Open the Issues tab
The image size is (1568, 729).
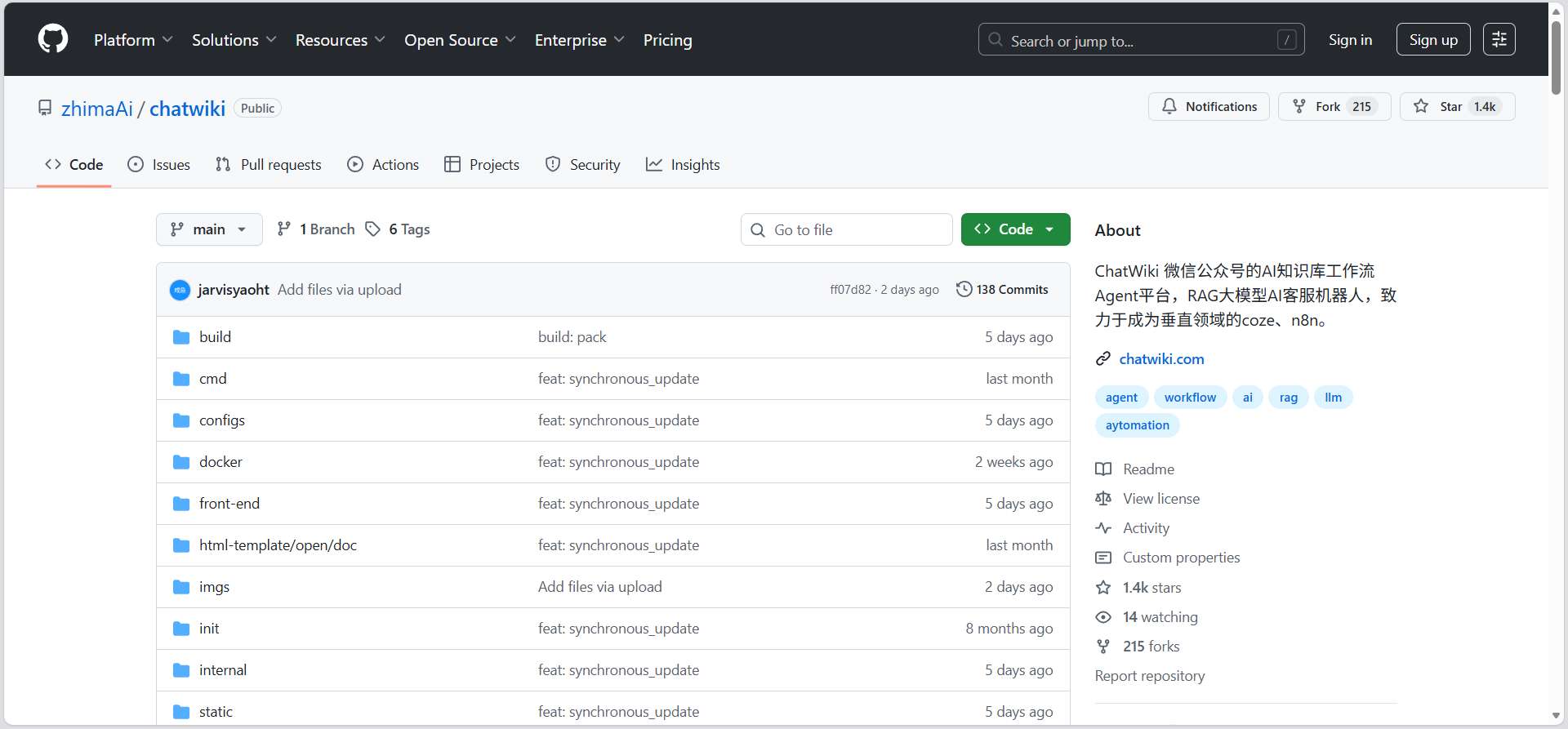tap(159, 165)
